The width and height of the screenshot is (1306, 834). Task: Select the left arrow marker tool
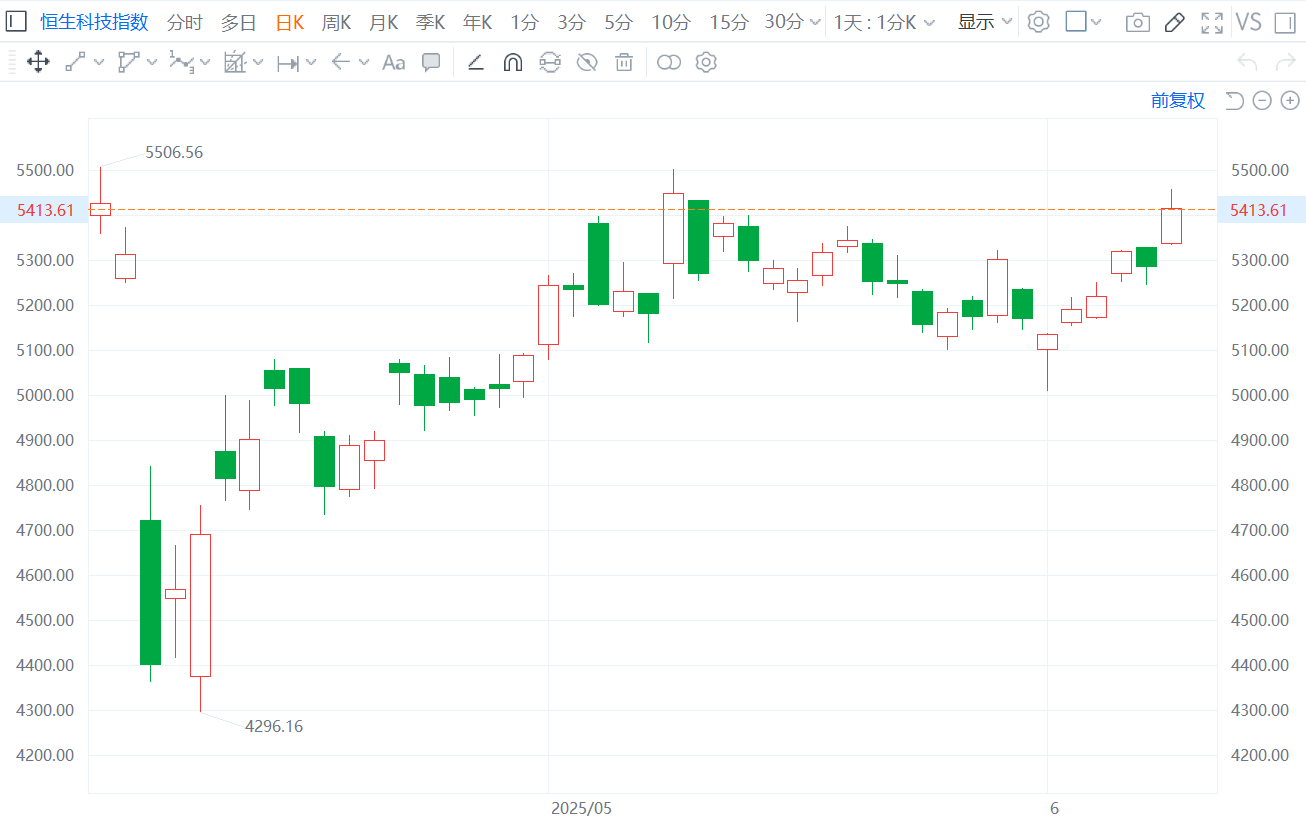pos(340,62)
